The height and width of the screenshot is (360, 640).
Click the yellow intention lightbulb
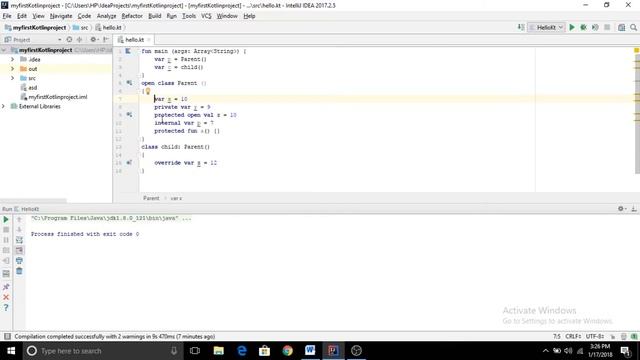[x=148, y=91]
